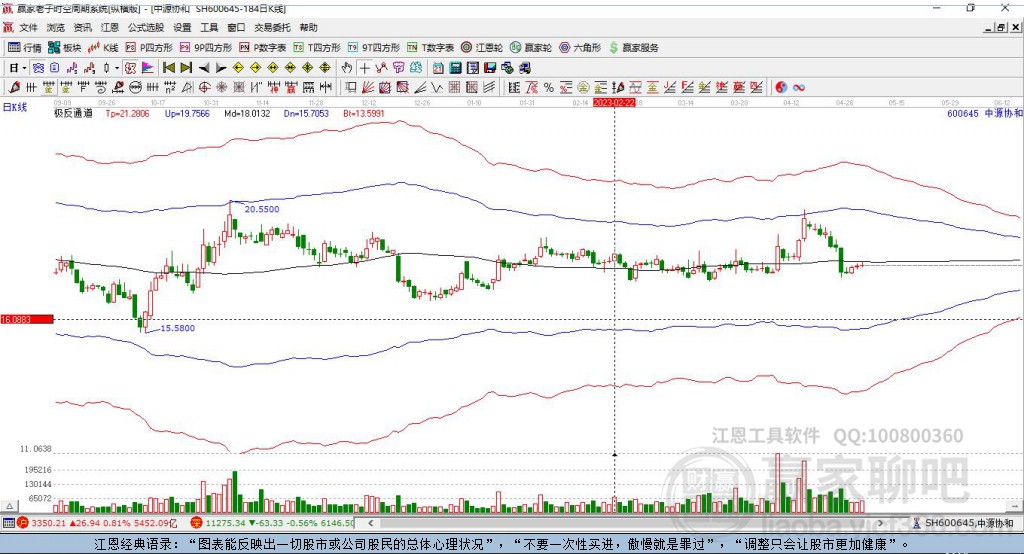The height and width of the screenshot is (554, 1024).
Task: Open the calendar icon with 21
Action: point(438,68)
